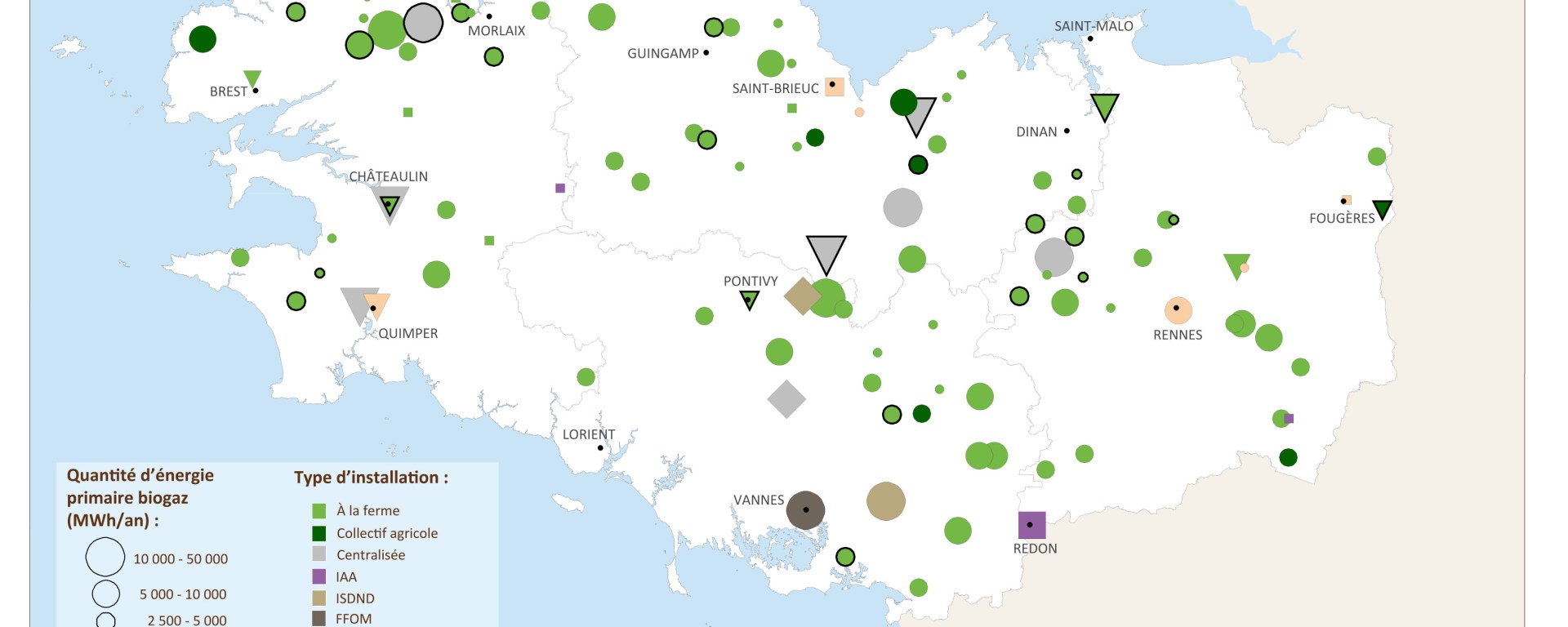
Task: Select the 'Collectif agricole' dark green swatch
Action: point(319,533)
